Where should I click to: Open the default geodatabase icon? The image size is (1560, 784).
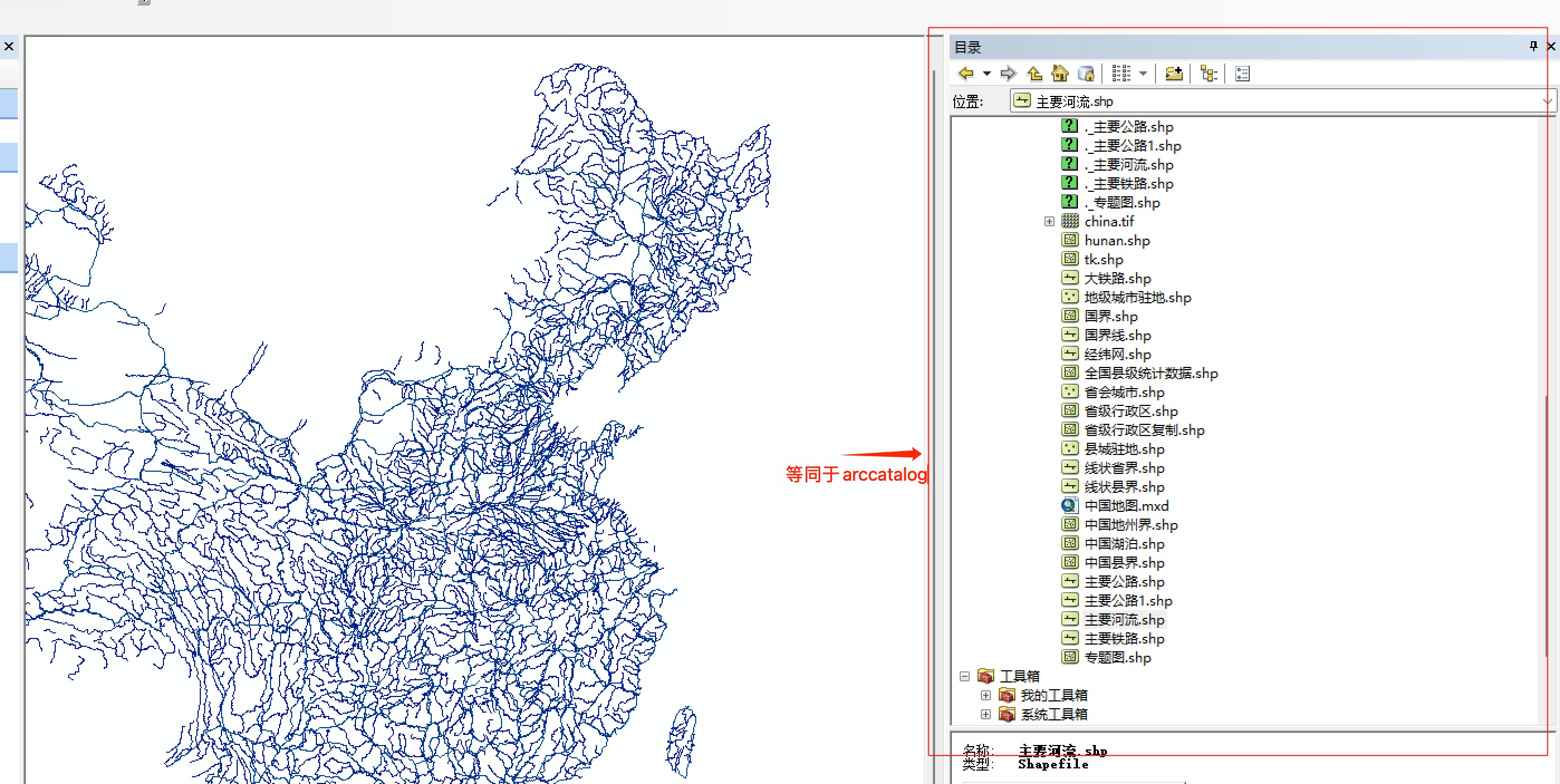tap(1087, 73)
